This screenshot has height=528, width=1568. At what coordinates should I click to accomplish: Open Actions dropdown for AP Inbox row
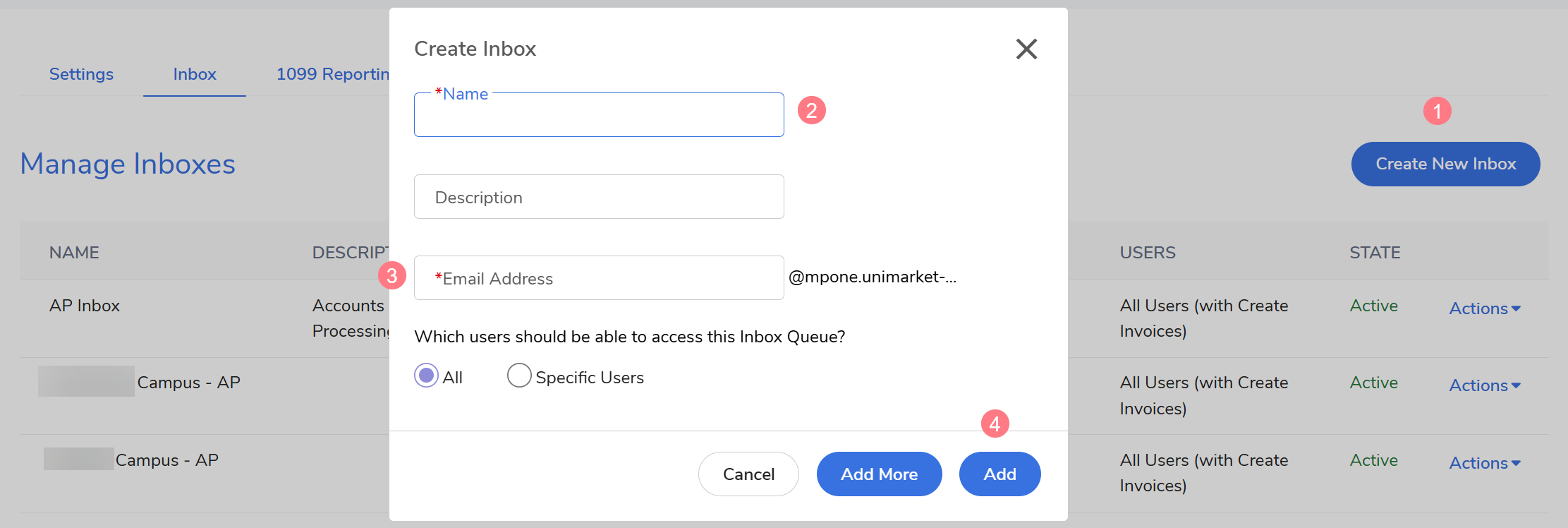click(1485, 308)
